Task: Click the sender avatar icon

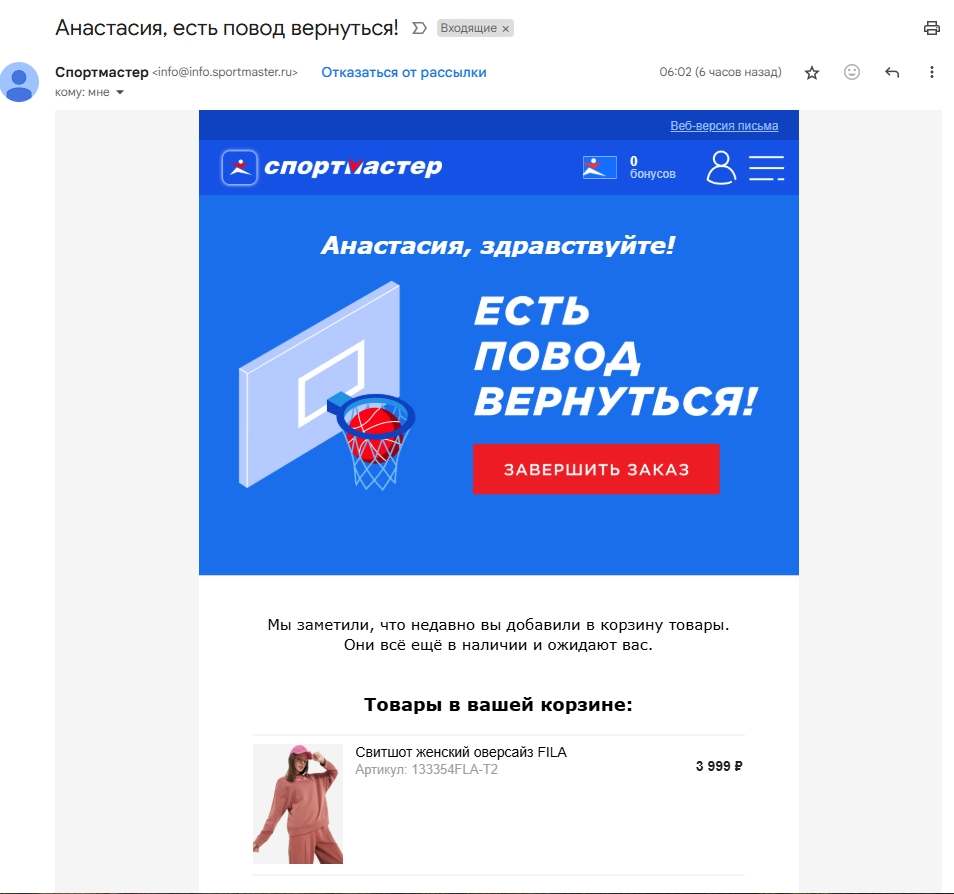Action: [x=19, y=82]
